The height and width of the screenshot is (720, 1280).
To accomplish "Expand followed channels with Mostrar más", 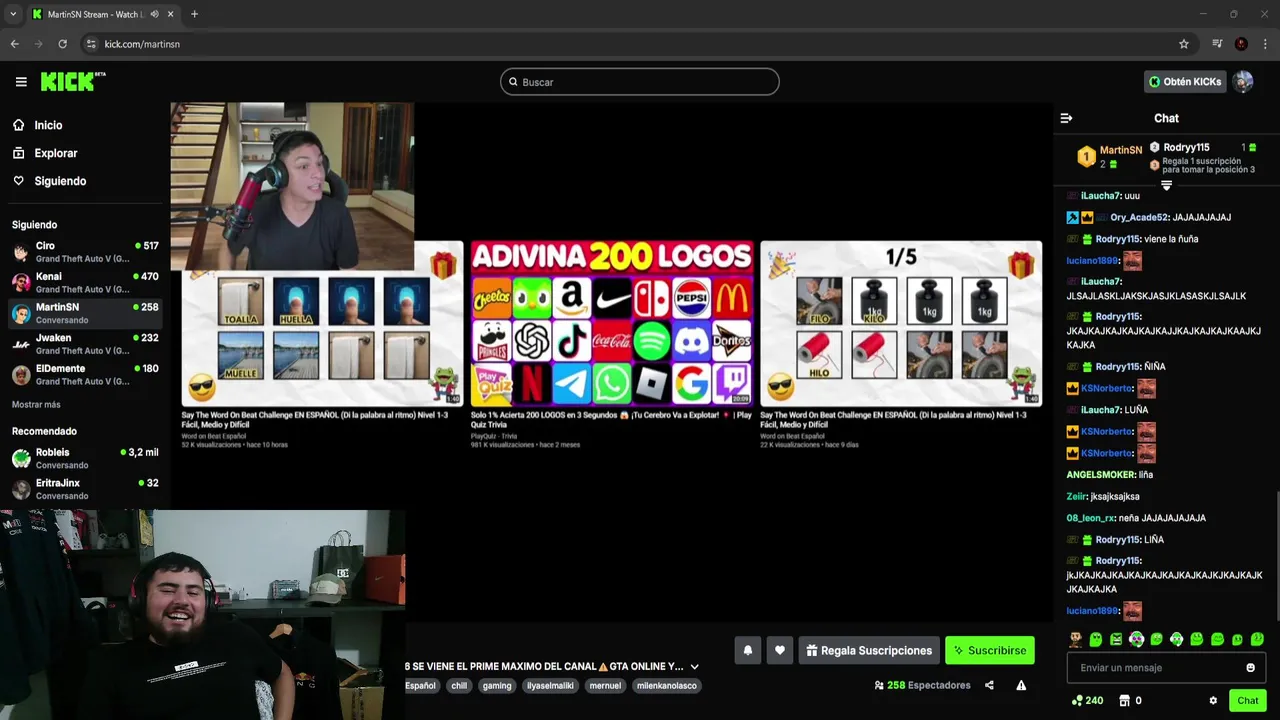I will point(36,405).
